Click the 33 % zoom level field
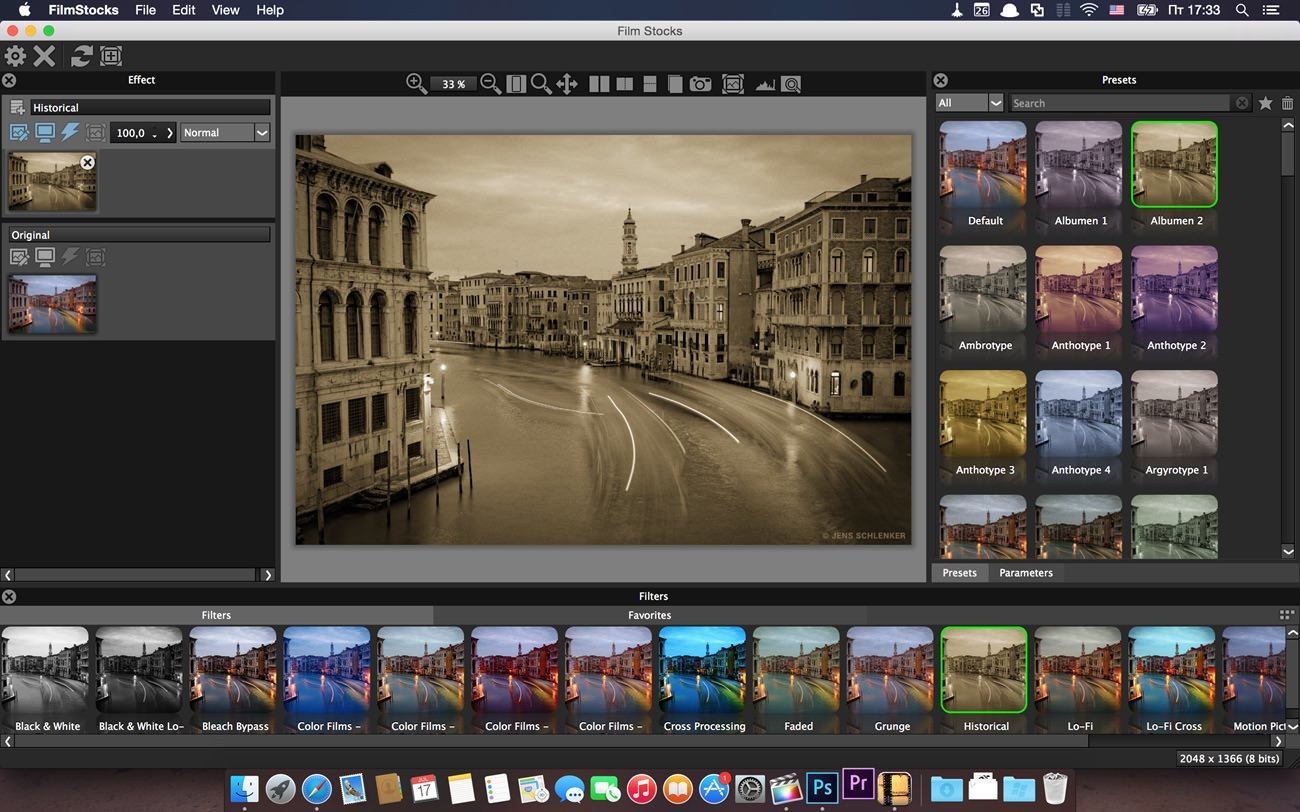Screen dimensions: 1300x812 (x=454, y=84)
